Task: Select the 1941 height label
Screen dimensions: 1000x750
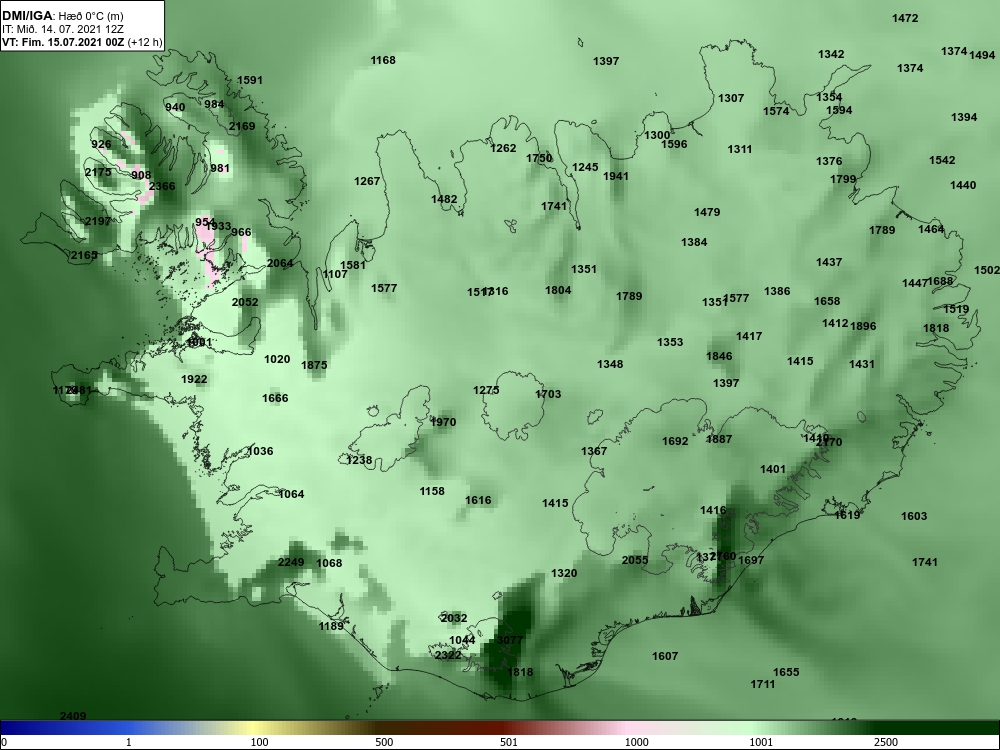Action: click(x=616, y=176)
